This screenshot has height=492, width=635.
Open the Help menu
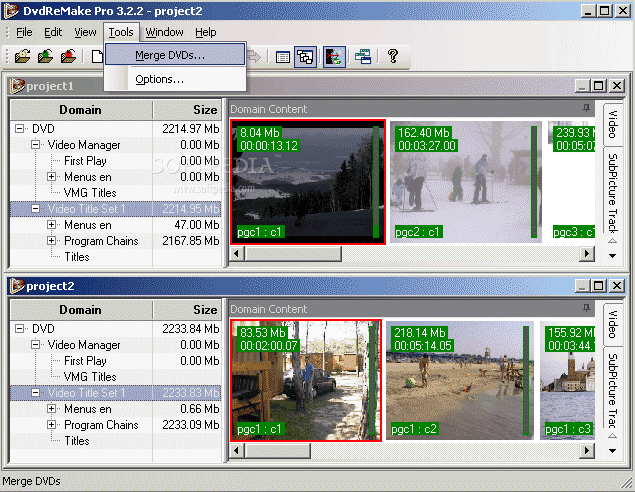(206, 32)
